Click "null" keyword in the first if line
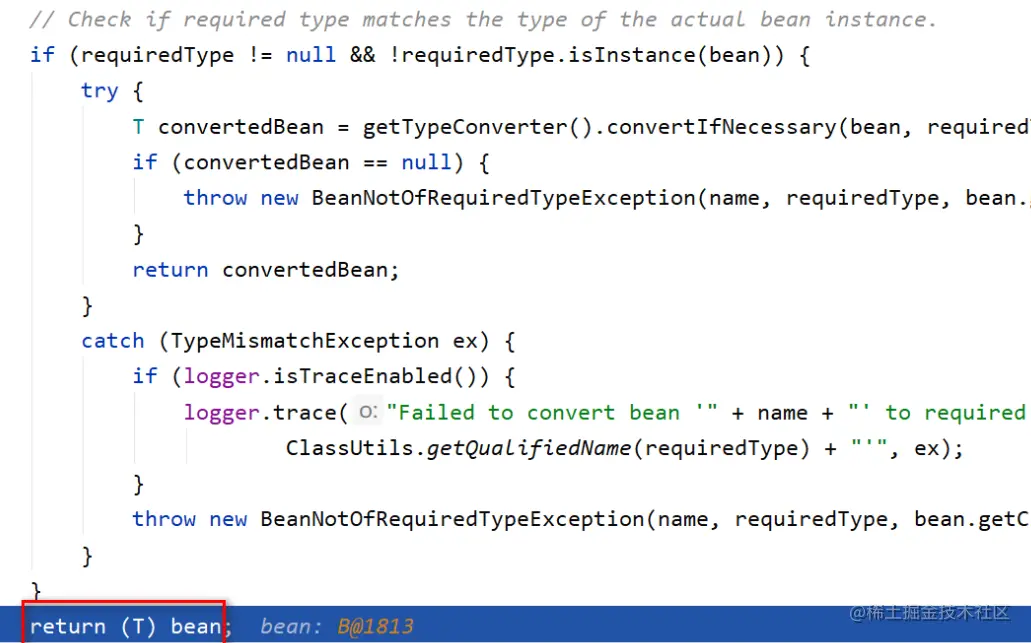Image resolution: width=1031 pixels, height=643 pixels. coord(311,55)
